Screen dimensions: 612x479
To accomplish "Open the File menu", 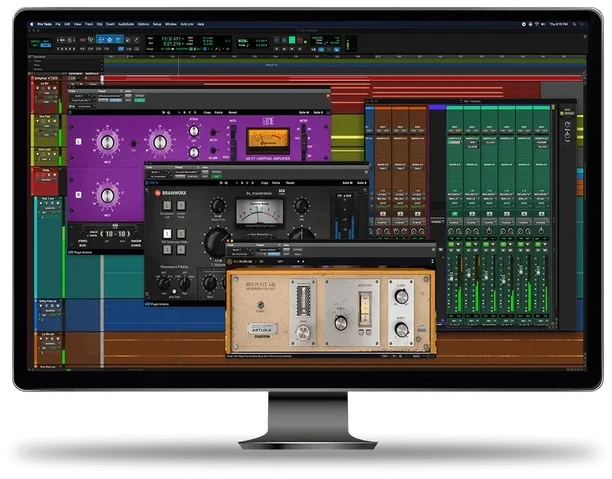I will [58, 24].
